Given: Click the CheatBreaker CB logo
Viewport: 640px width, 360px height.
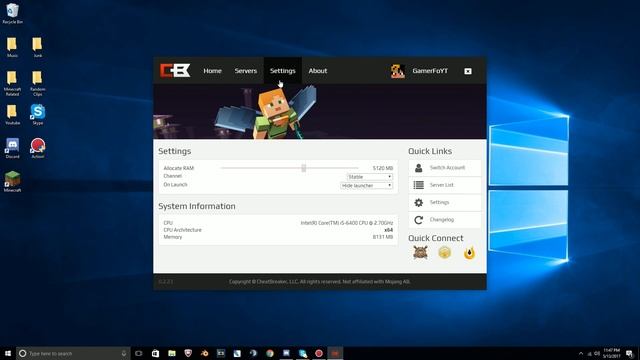Looking at the screenshot, I should click(175, 71).
